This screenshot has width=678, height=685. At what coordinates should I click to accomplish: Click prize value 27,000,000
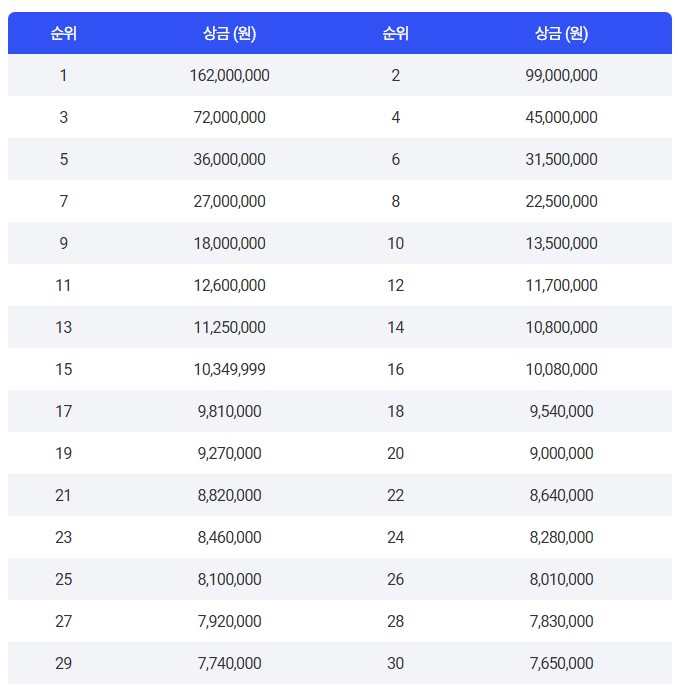coord(229,201)
